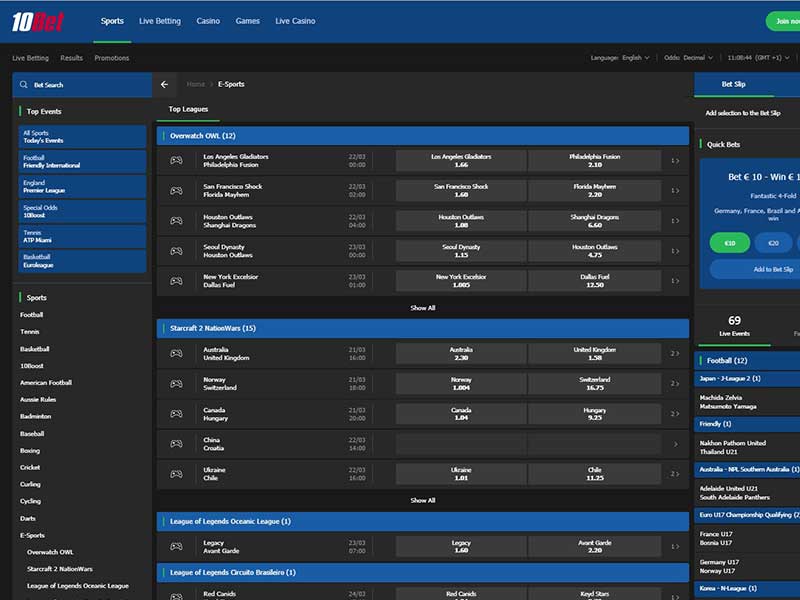
Task: Open more markets for New York Excelsior match
Action: click(675, 281)
